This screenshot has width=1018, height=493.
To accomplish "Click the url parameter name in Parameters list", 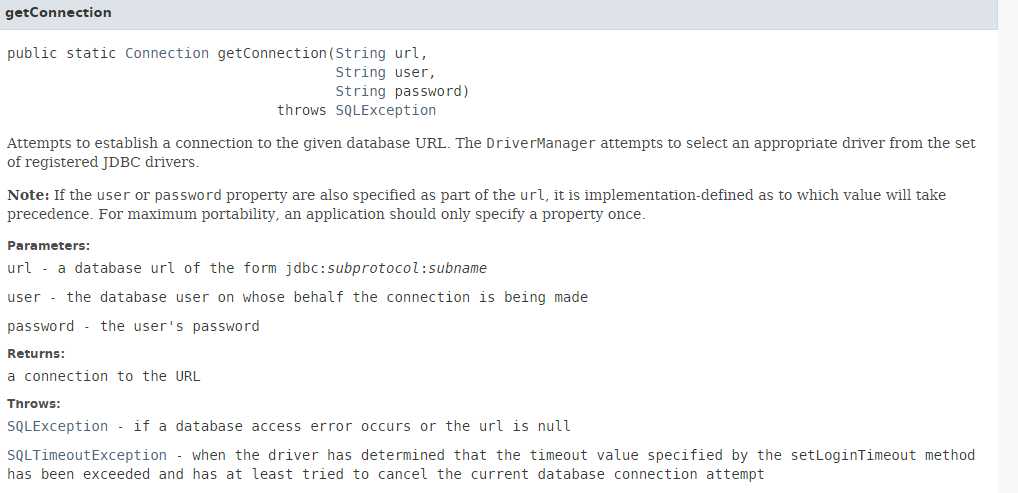I will click(19, 268).
